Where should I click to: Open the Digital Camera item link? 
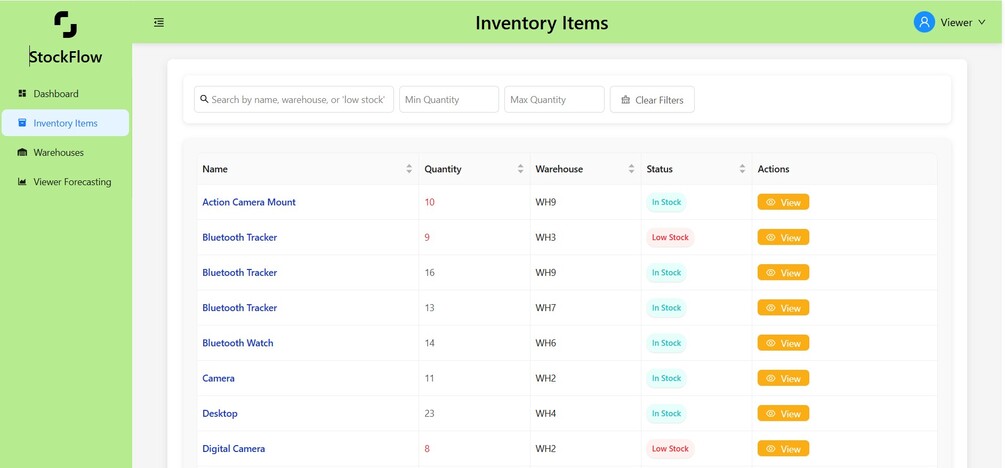tap(233, 449)
